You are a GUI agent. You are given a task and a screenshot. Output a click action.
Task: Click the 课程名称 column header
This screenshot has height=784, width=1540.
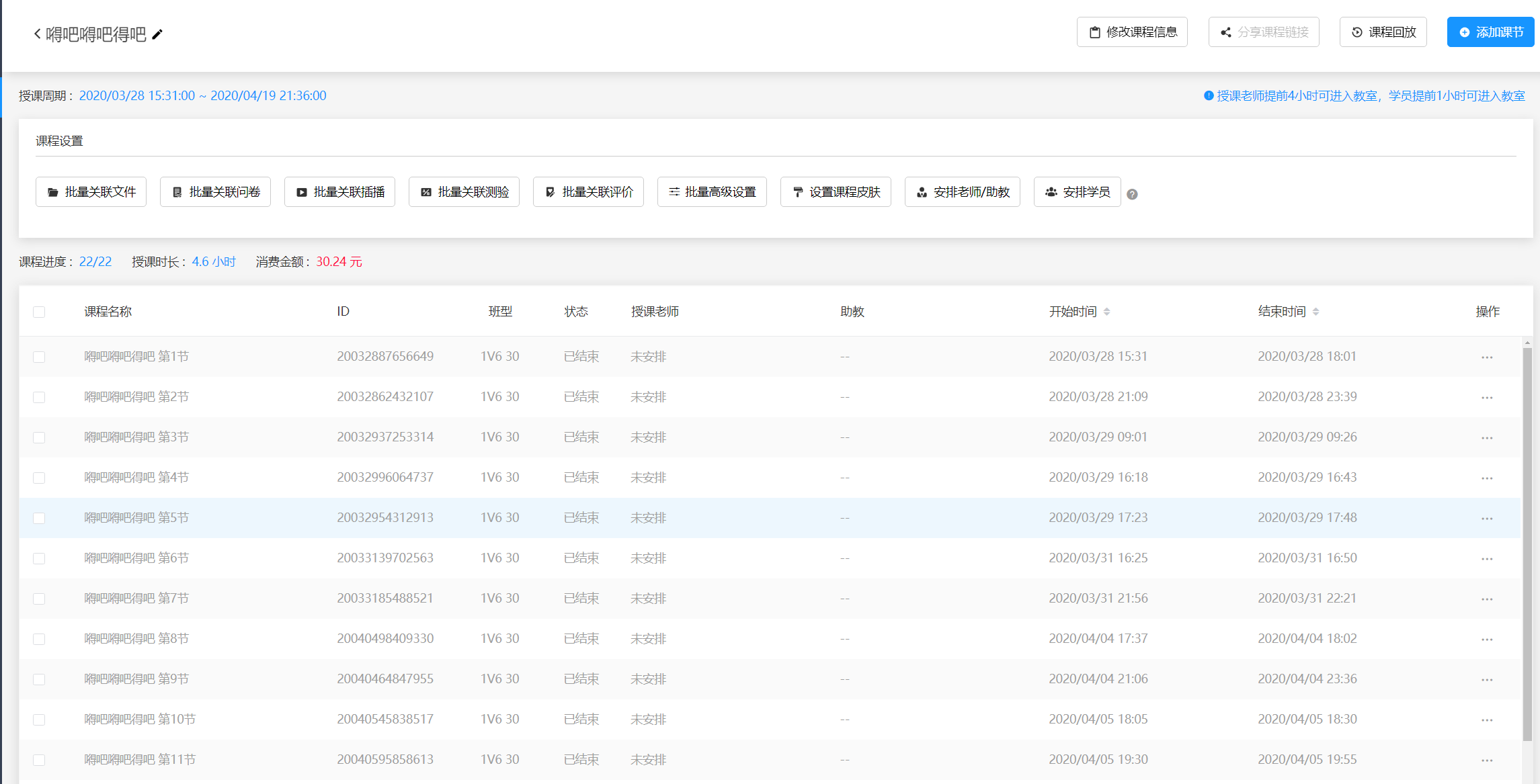tap(108, 312)
